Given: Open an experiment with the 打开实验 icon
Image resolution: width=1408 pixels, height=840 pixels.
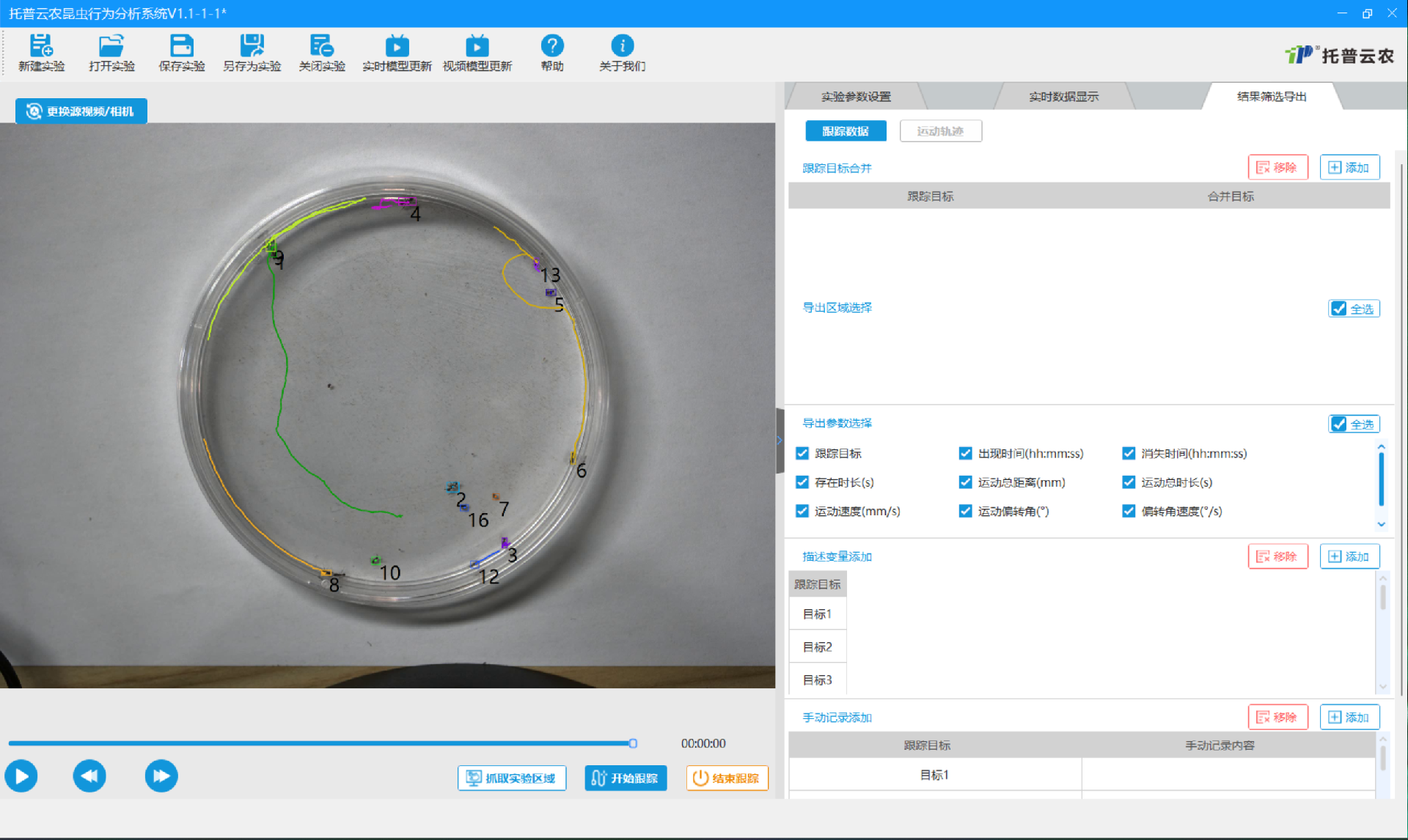Looking at the screenshot, I should [x=111, y=46].
